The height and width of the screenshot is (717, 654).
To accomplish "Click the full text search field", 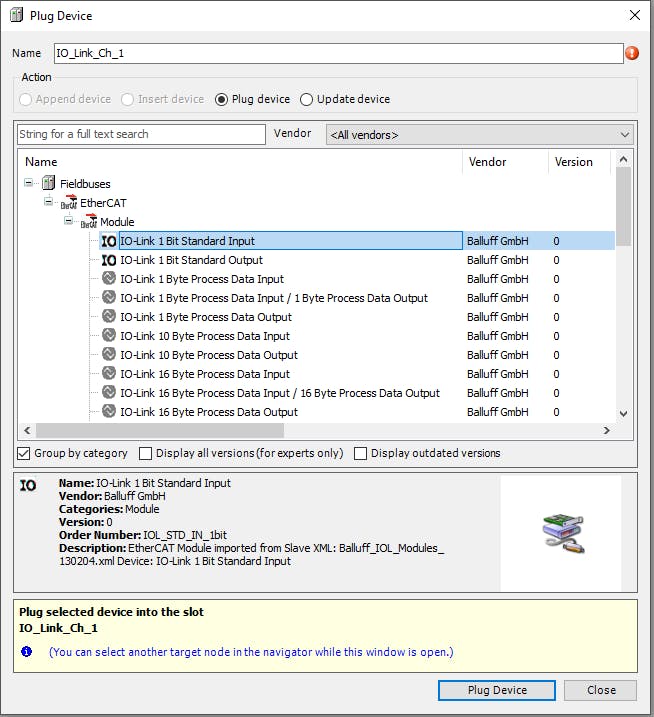I will [141, 134].
